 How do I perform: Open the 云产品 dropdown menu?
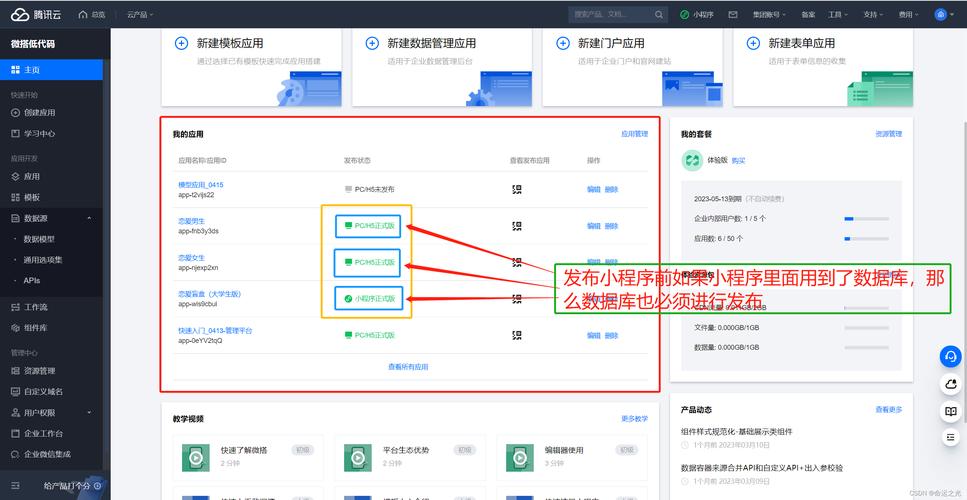144,15
